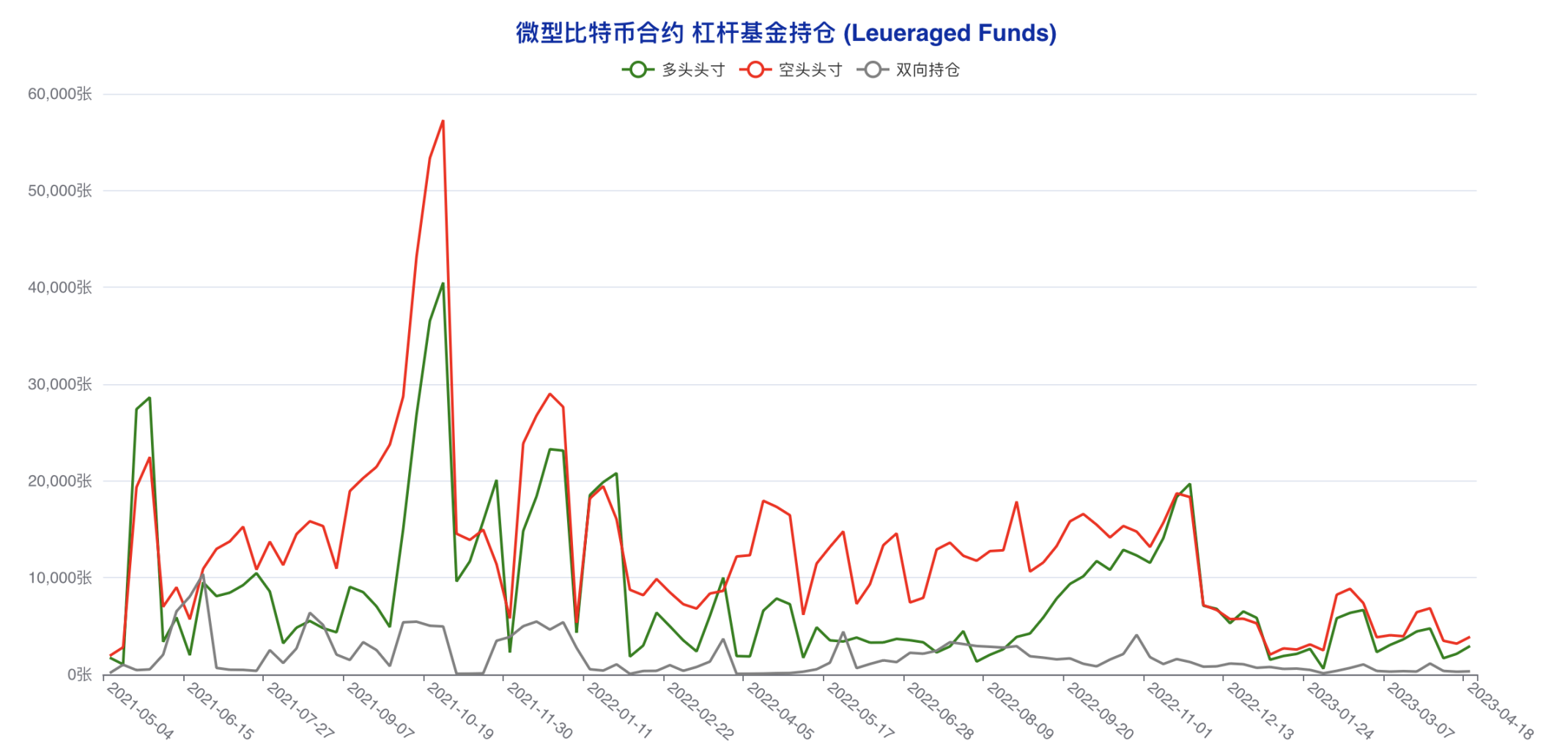Click the 2022-12-13 date label

tap(1260, 711)
